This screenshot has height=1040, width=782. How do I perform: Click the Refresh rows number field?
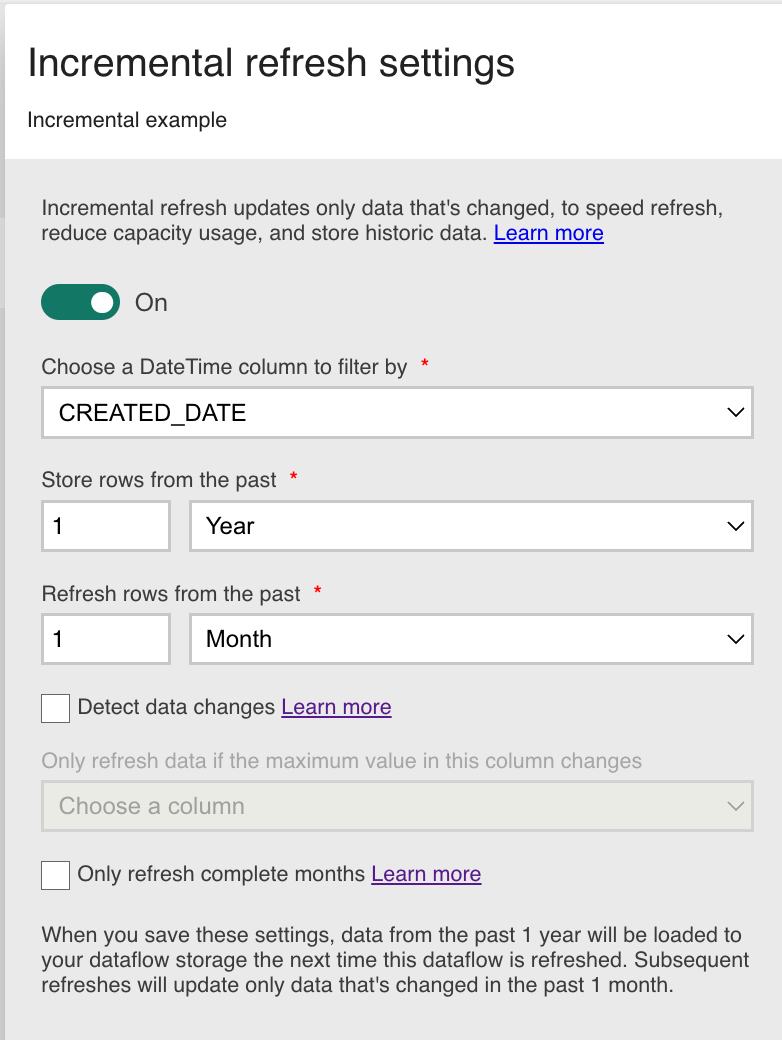[106, 639]
